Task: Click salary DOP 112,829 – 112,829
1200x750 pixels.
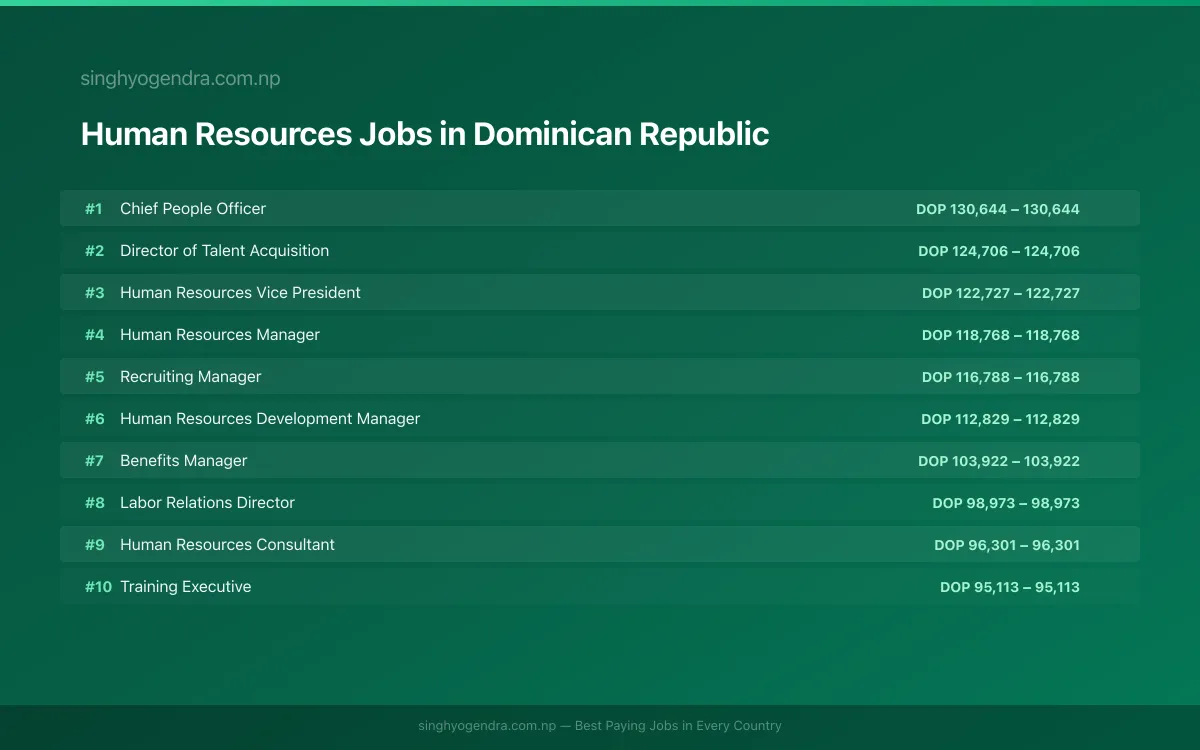Action: click(x=1000, y=419)
